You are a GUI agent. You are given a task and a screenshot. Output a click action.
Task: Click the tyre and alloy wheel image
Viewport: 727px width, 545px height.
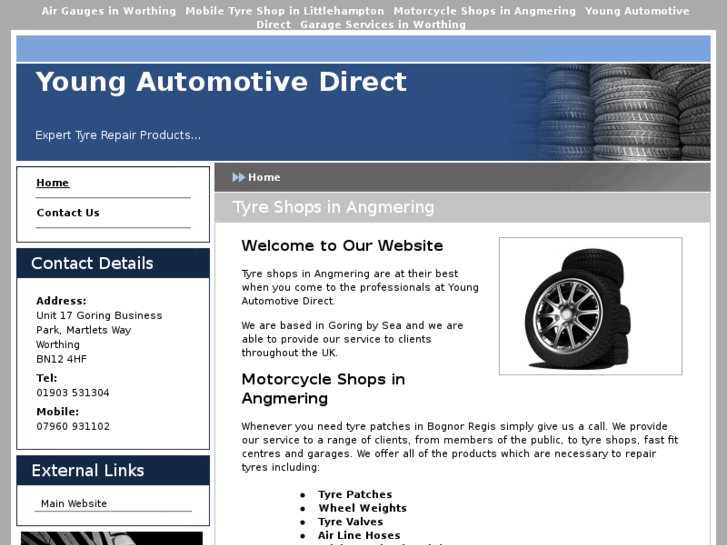[590, 306]
